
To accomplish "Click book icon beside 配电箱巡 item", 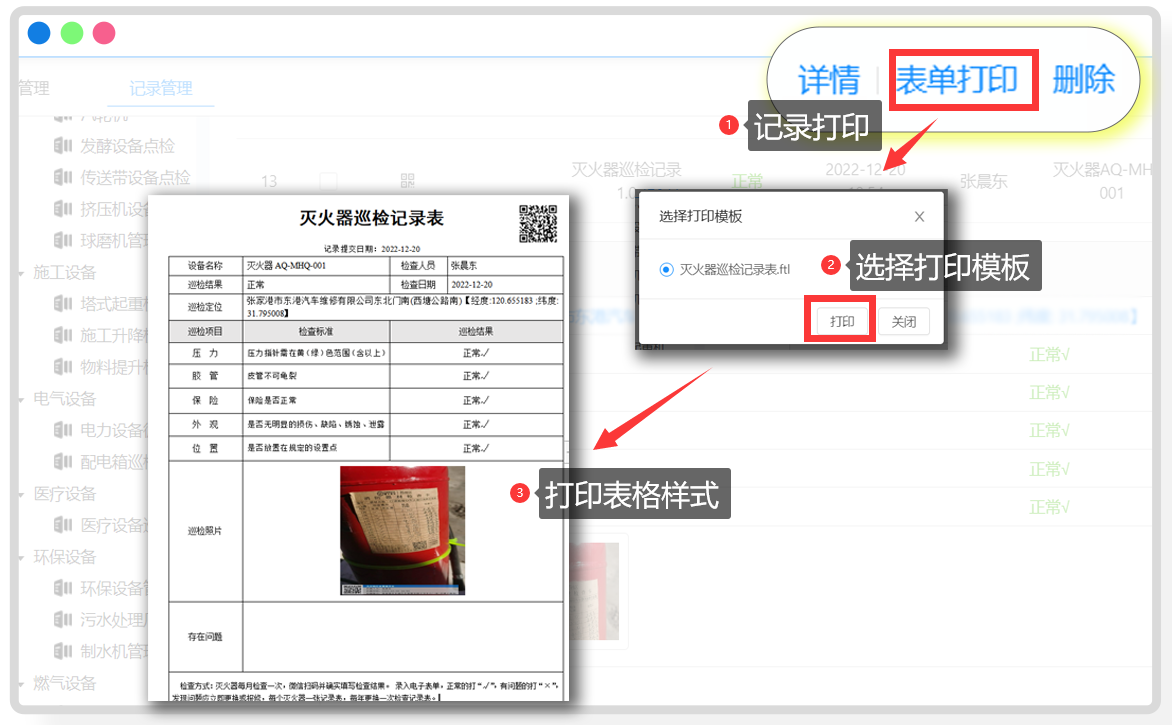I will [x=63, y=461].
